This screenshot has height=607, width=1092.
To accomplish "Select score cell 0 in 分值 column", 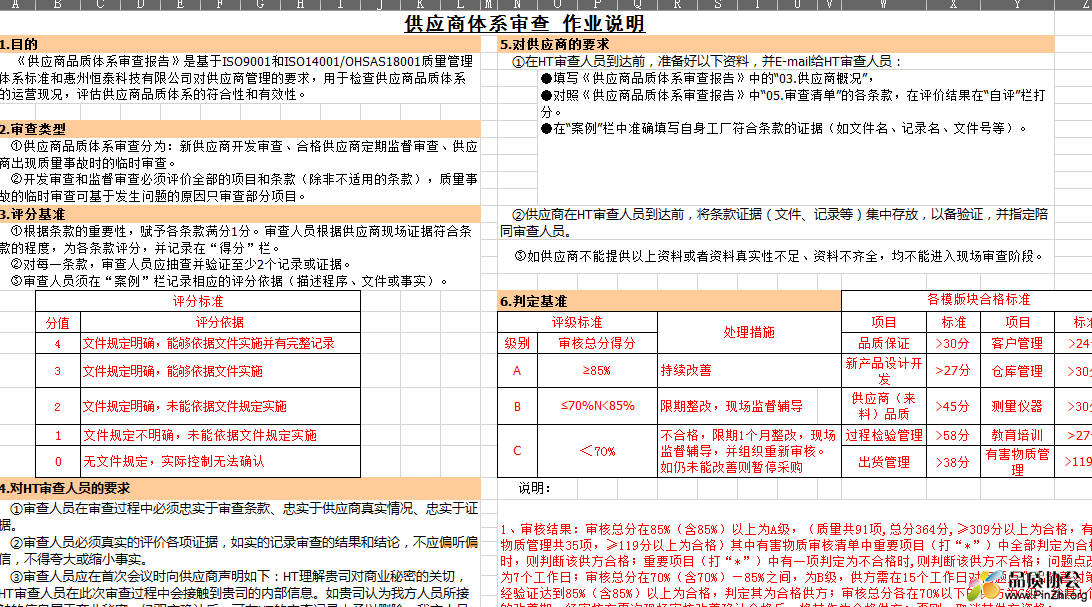I will [x=58, y=462].
